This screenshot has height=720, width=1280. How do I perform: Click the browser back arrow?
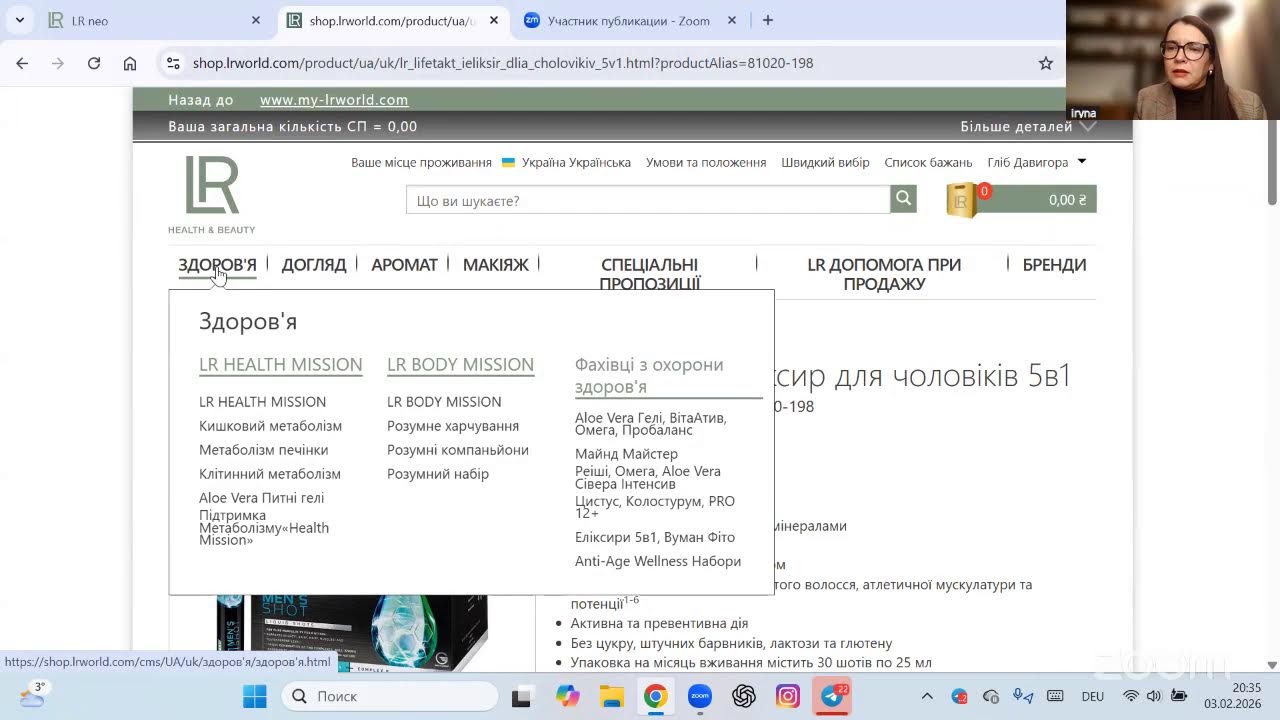(x=22, y=63)
